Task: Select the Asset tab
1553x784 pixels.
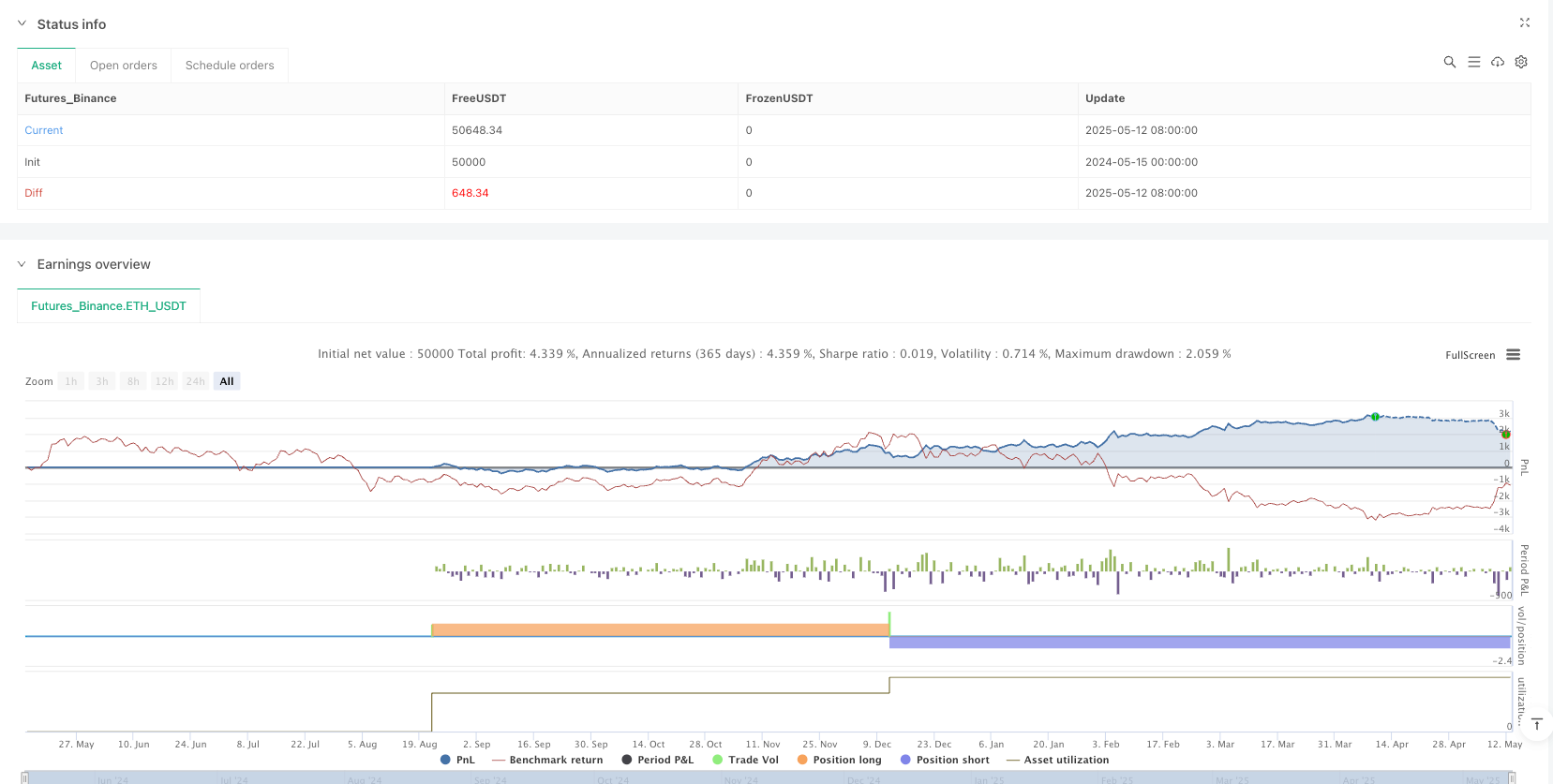Action: (x=46, y=66)
